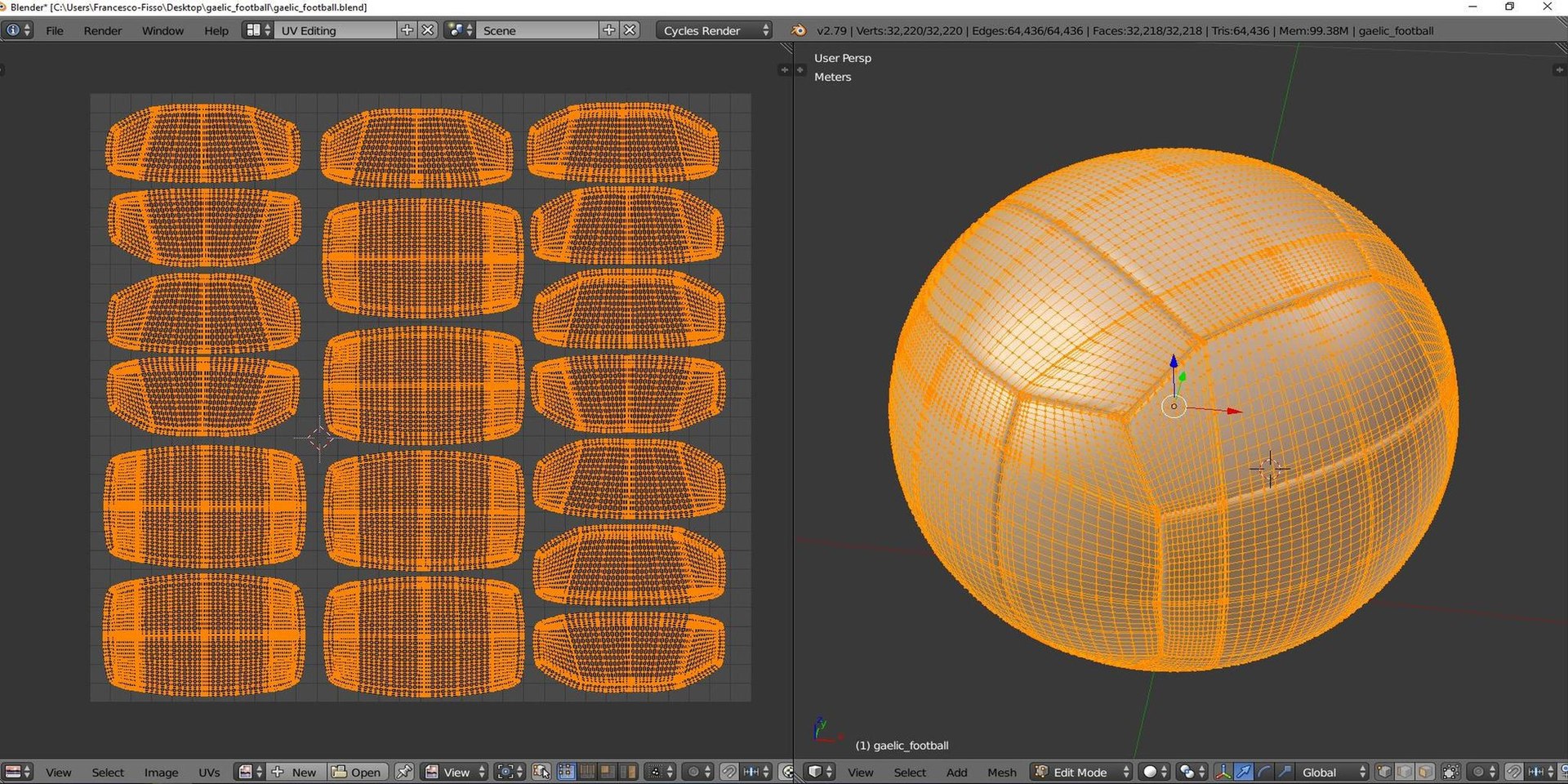Image resolution: width=1568 pixels, height=784 pixels.
Task: Open the screen layout browse icon
Action: click(257, 30)
